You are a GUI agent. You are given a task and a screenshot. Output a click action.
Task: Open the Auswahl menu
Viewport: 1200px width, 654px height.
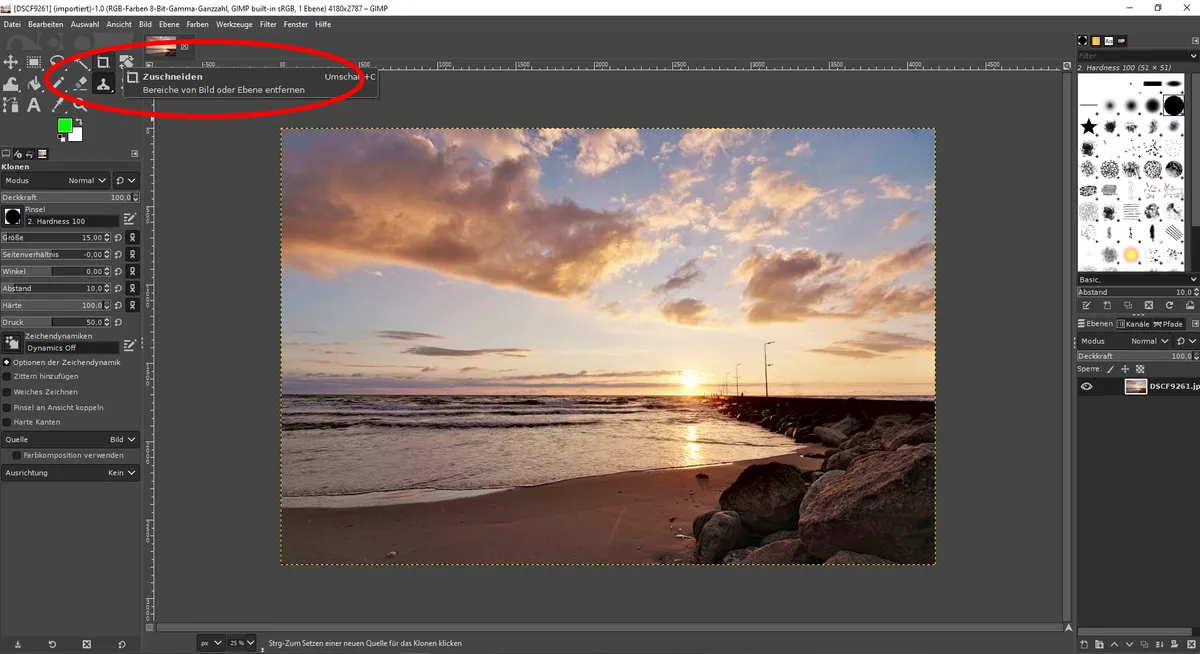(x=84, y=24)
